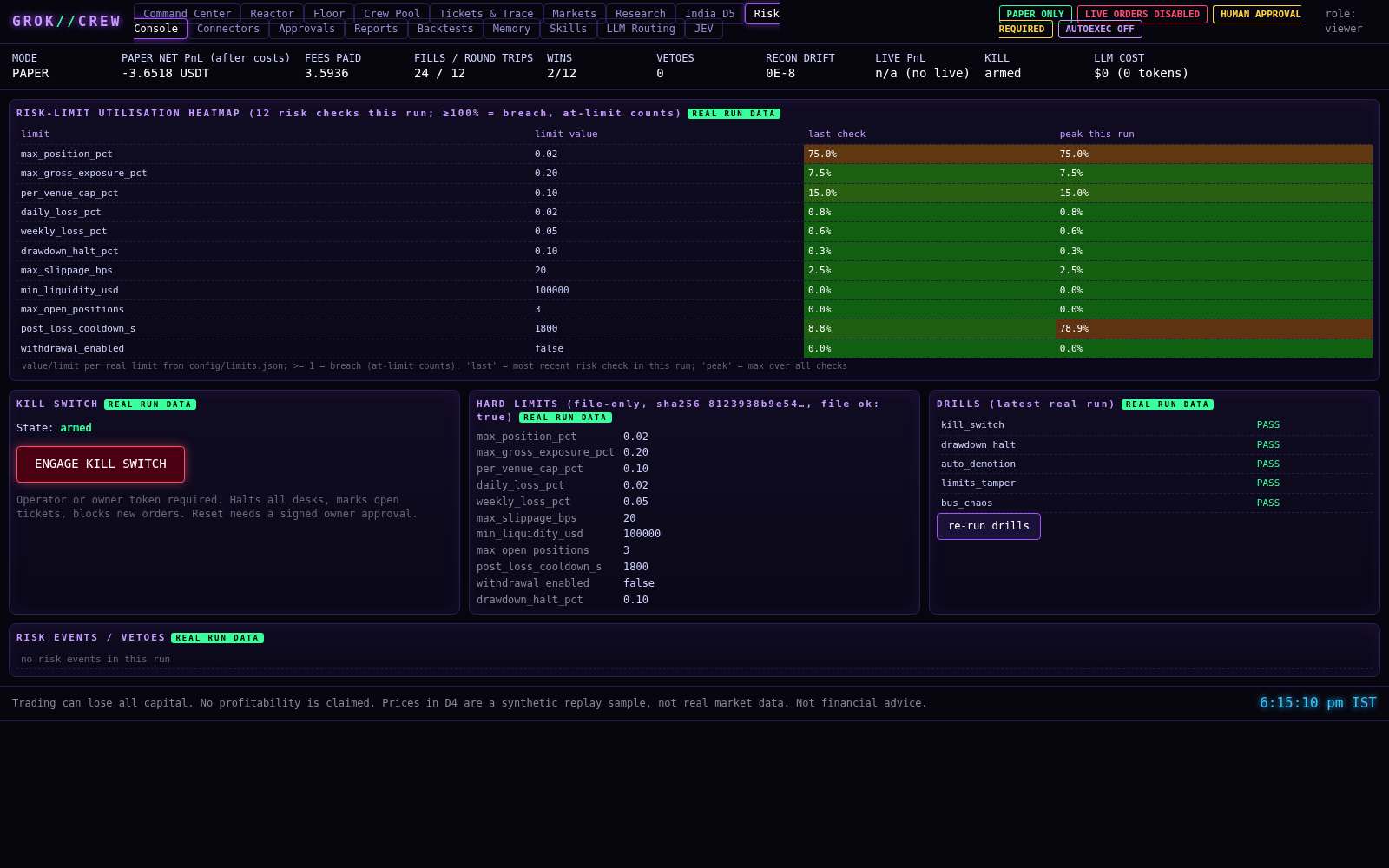
Task: Click the 6:15:10 pm IST clock
Action: tap(1318, 703)
